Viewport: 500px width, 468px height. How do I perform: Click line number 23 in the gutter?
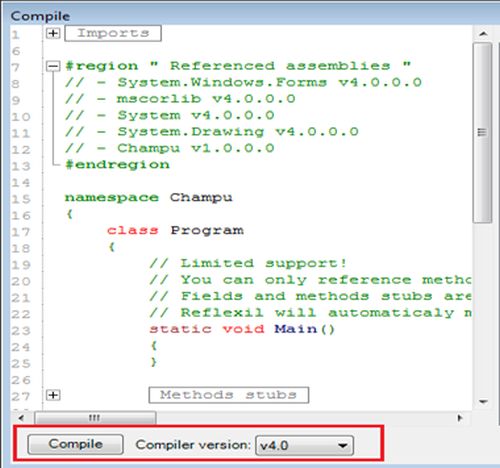pyautogui.click(x=21, y=331)
